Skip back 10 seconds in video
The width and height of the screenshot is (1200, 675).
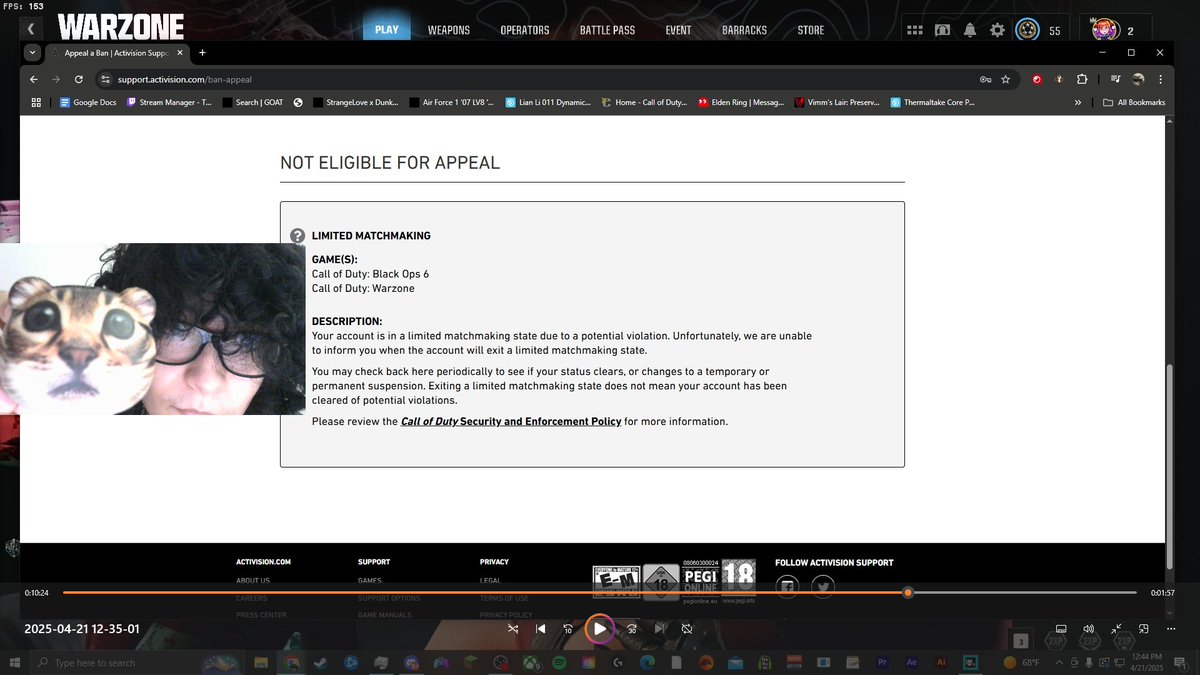pyautogui.click(x=568, y=629)
